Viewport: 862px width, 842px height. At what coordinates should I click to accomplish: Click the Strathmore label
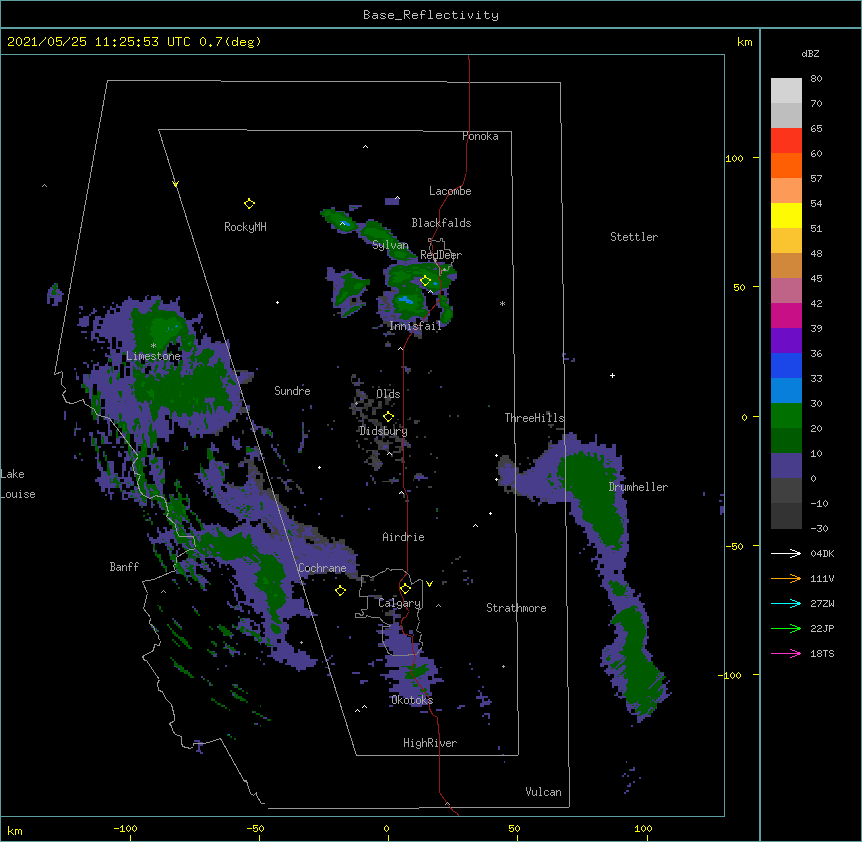(516, 608)
